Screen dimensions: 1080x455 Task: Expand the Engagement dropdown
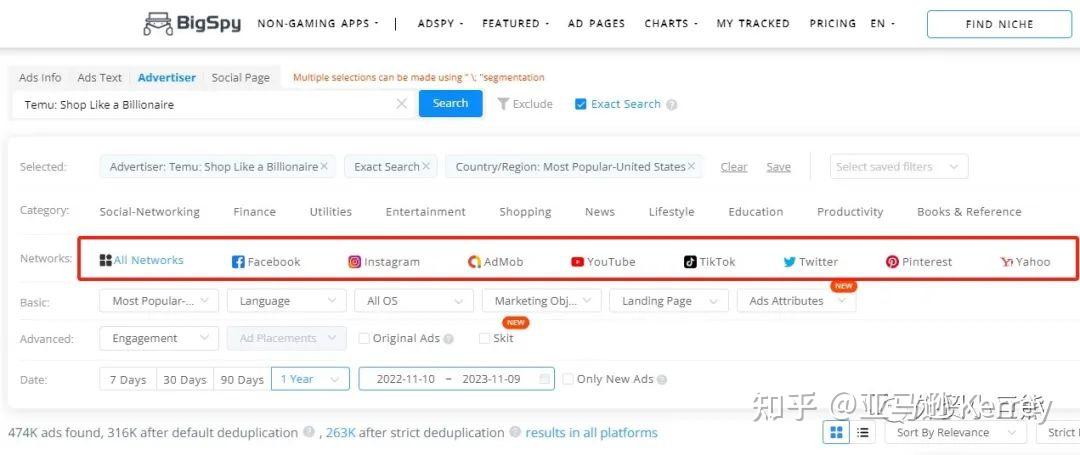click(x=158, y=339)
